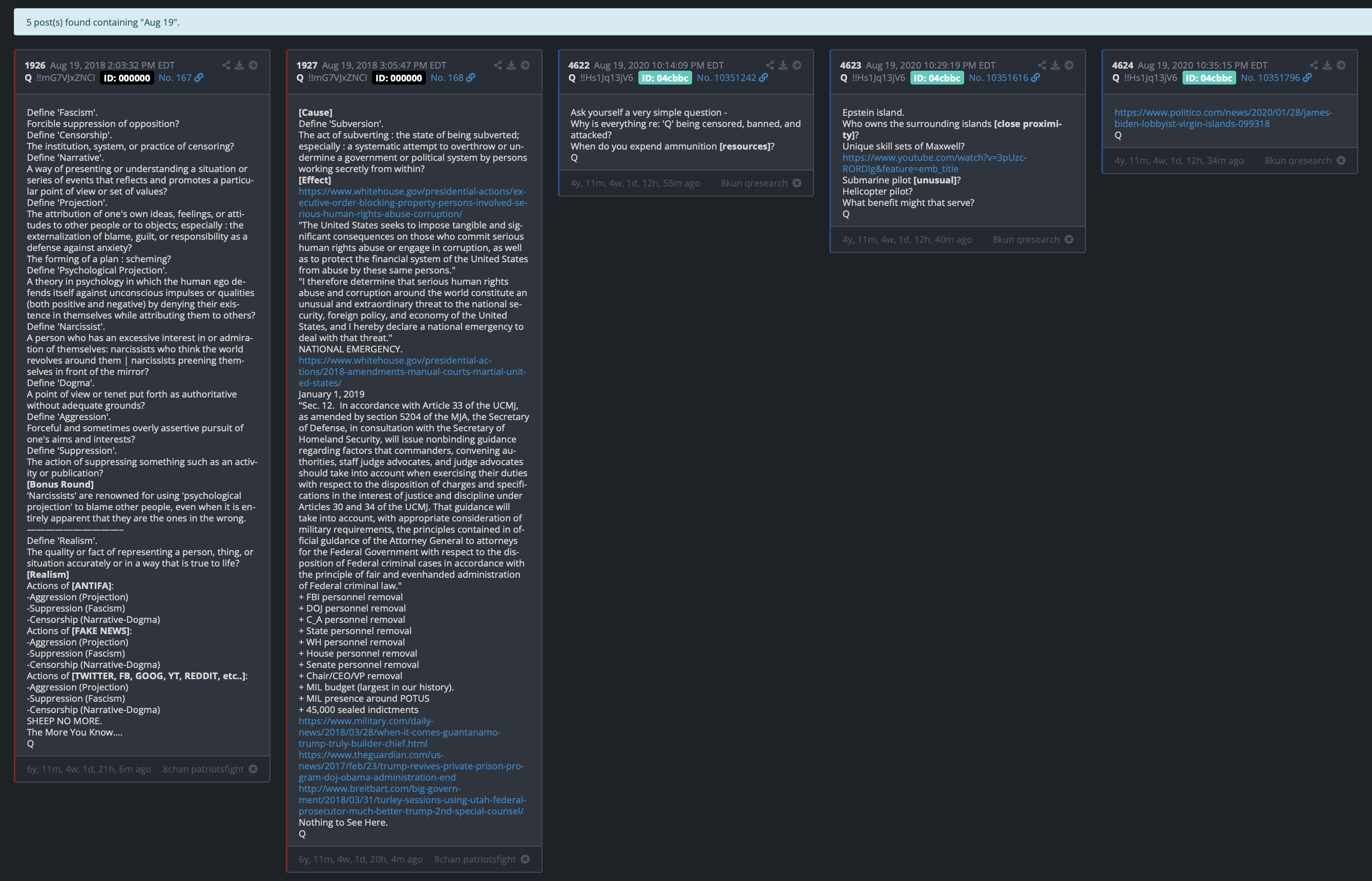Click the '5 post(s) found' search result banner

coord(693,23)
